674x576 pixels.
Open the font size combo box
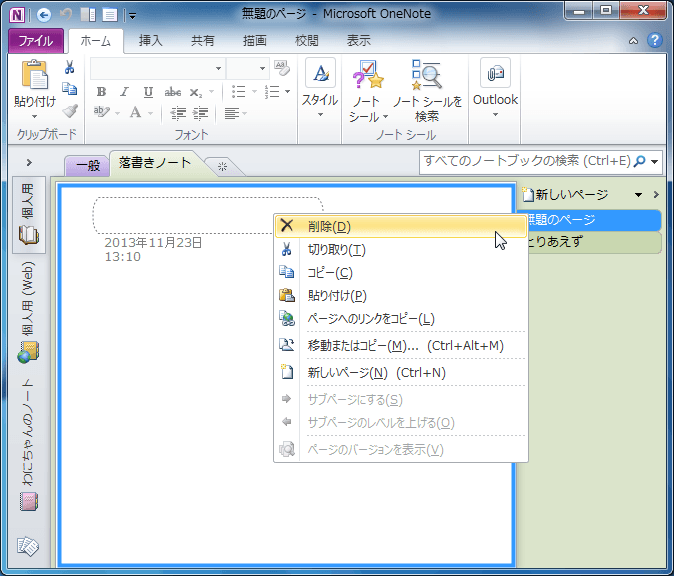(248, 68)
